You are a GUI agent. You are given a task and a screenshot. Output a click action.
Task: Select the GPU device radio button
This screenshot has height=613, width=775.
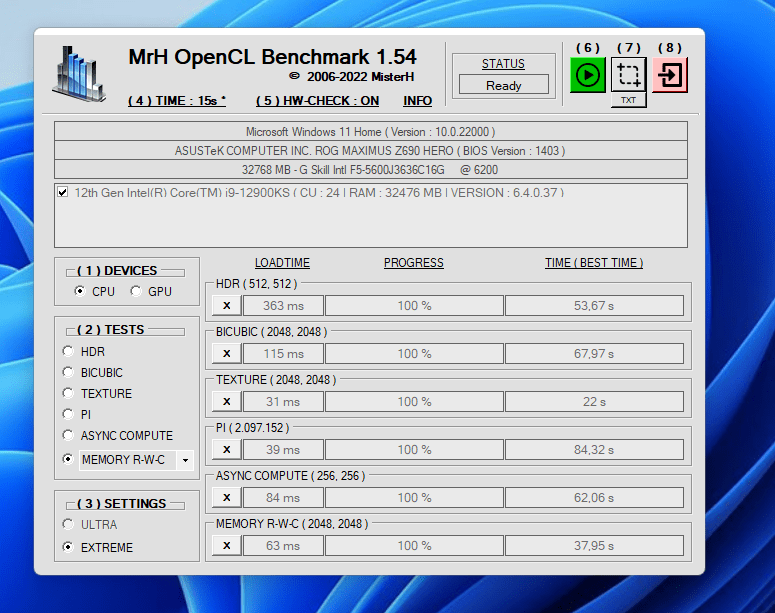click(x=135, y=291)
